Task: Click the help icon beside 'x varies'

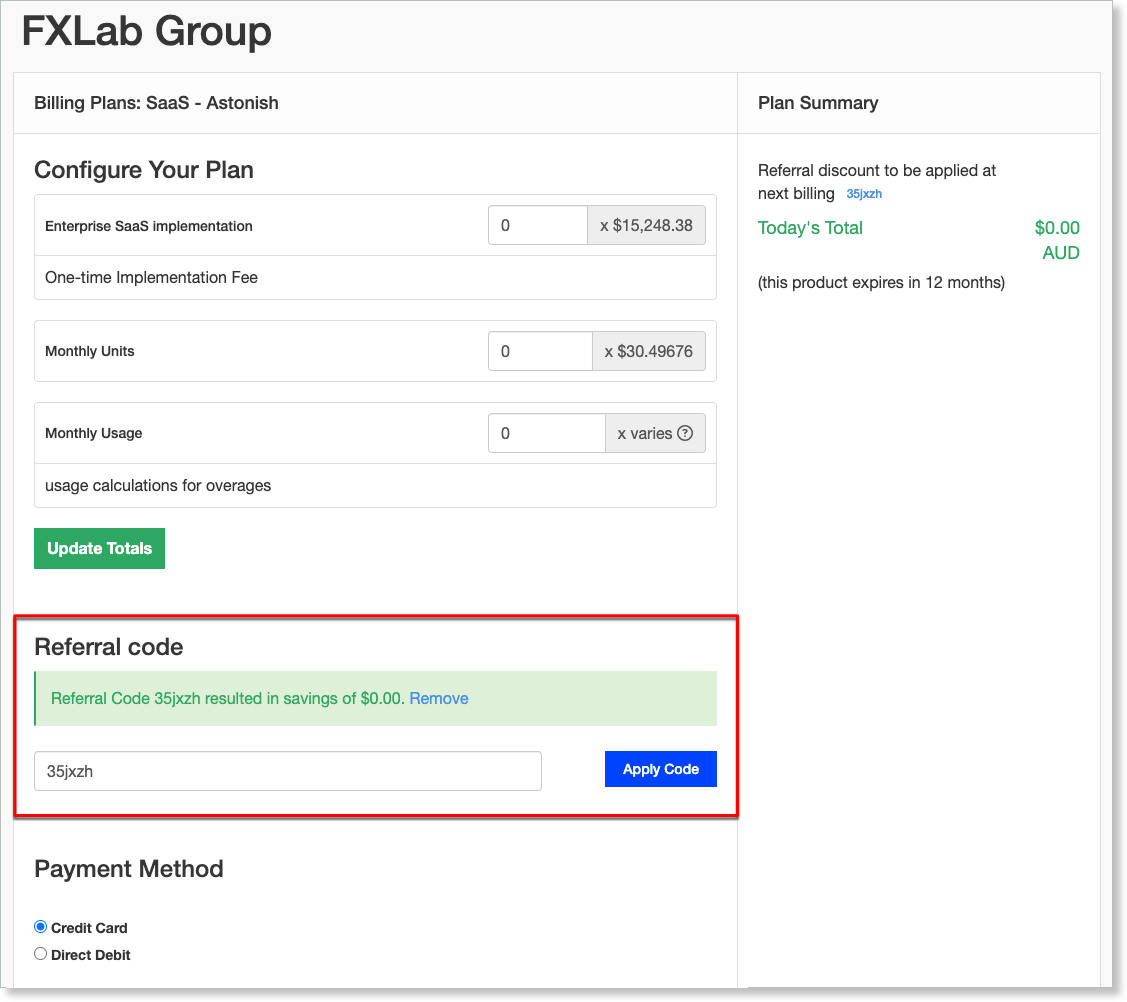Action: click(685, 433)
